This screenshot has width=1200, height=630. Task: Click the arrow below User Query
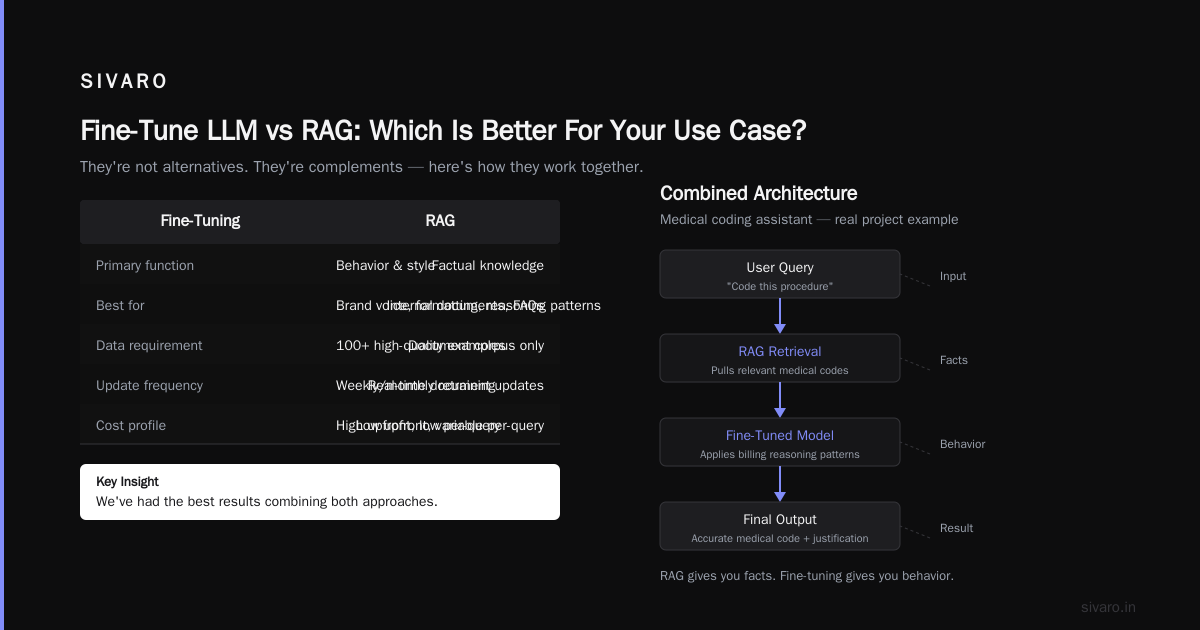coord(780,316)
